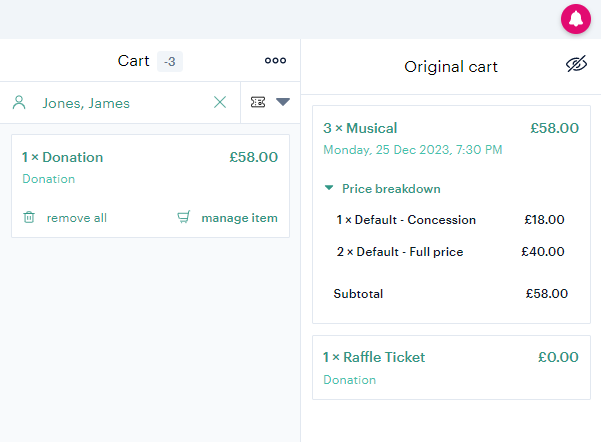Click the 1 × Raffle Ticket item
This screenshot has height=442, width=601.
pyautogui.click(x=374, y=357)
